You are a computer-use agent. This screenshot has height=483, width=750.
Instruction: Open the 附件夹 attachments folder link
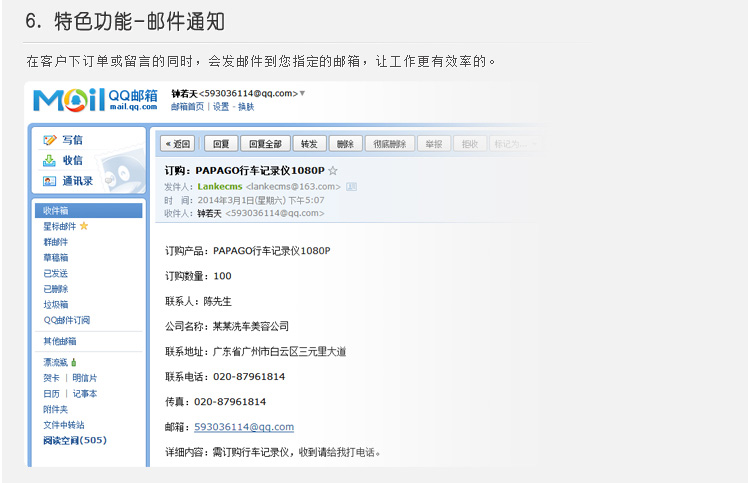pyautogui.click(x=55, y=409)
